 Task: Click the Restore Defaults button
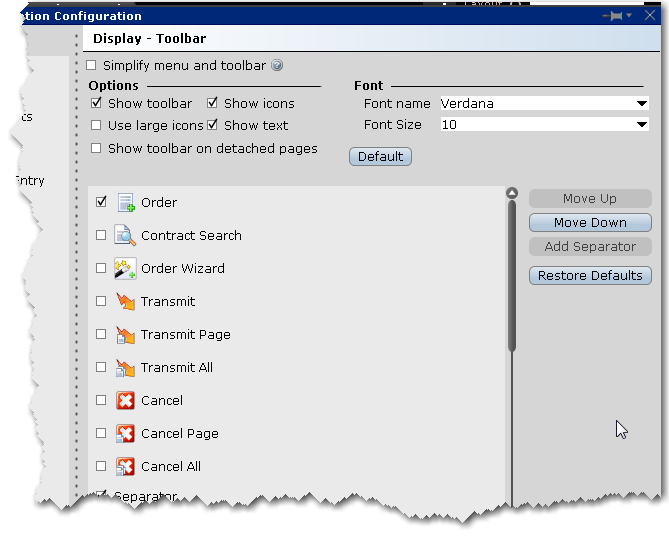pyautogui.click(x=590, y=276)
